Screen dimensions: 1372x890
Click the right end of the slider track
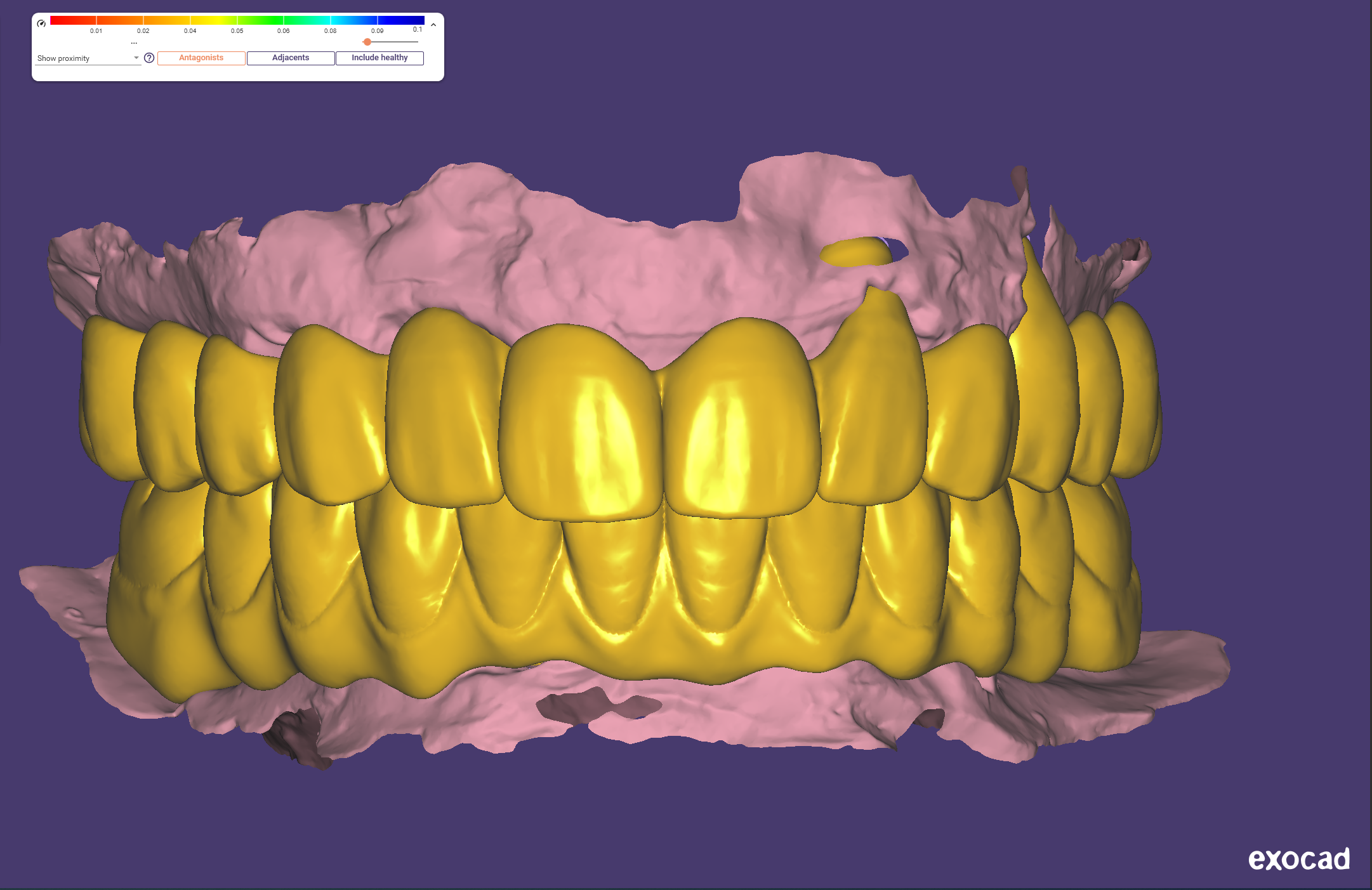pos(416,42)
